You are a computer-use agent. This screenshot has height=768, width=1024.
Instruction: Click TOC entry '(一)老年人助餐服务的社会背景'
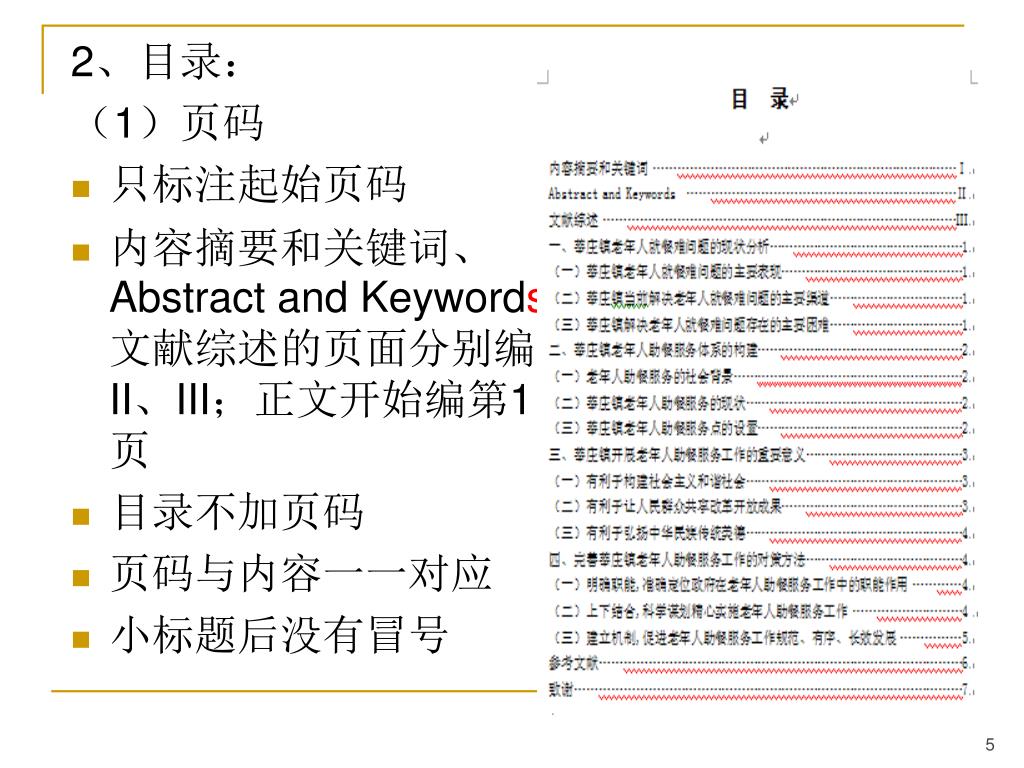tap(643, 377)
